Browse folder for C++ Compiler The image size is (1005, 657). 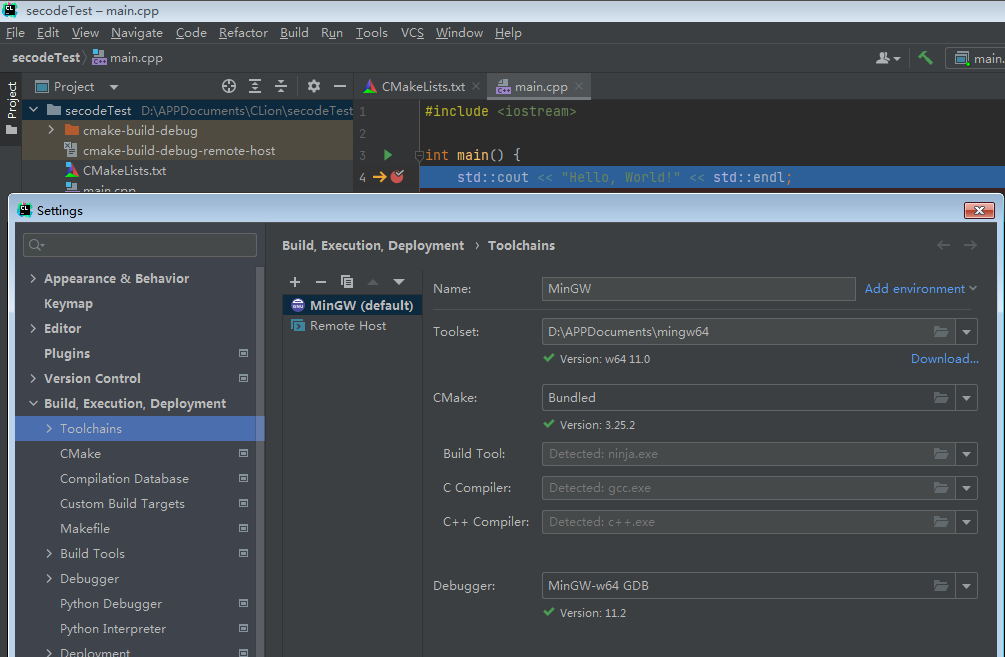[x=940, y=522]
